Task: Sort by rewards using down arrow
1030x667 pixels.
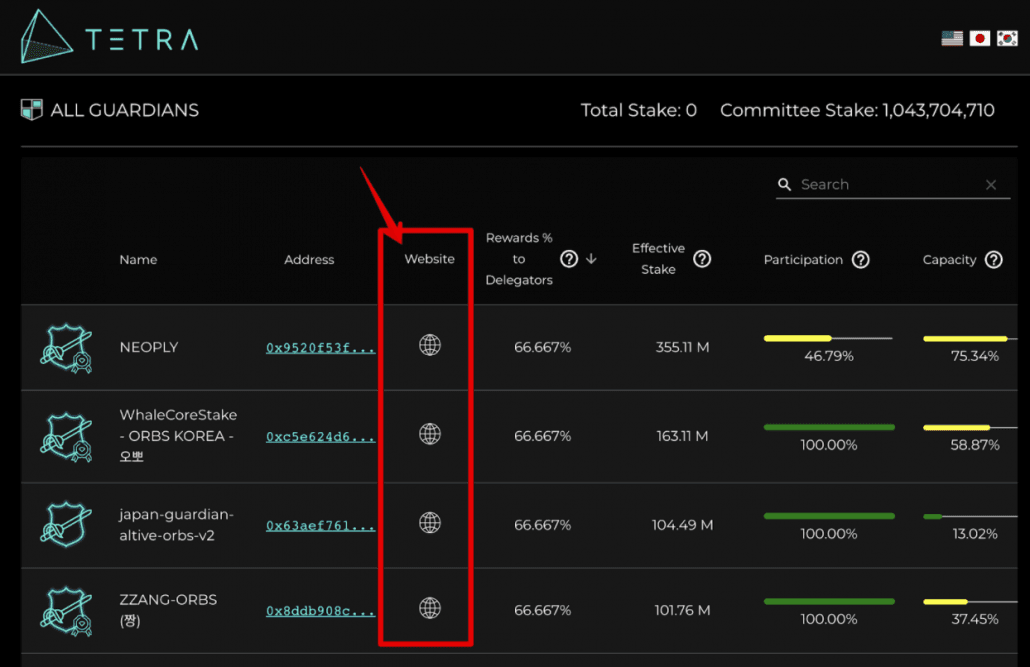Action: [x=591, y=259]
